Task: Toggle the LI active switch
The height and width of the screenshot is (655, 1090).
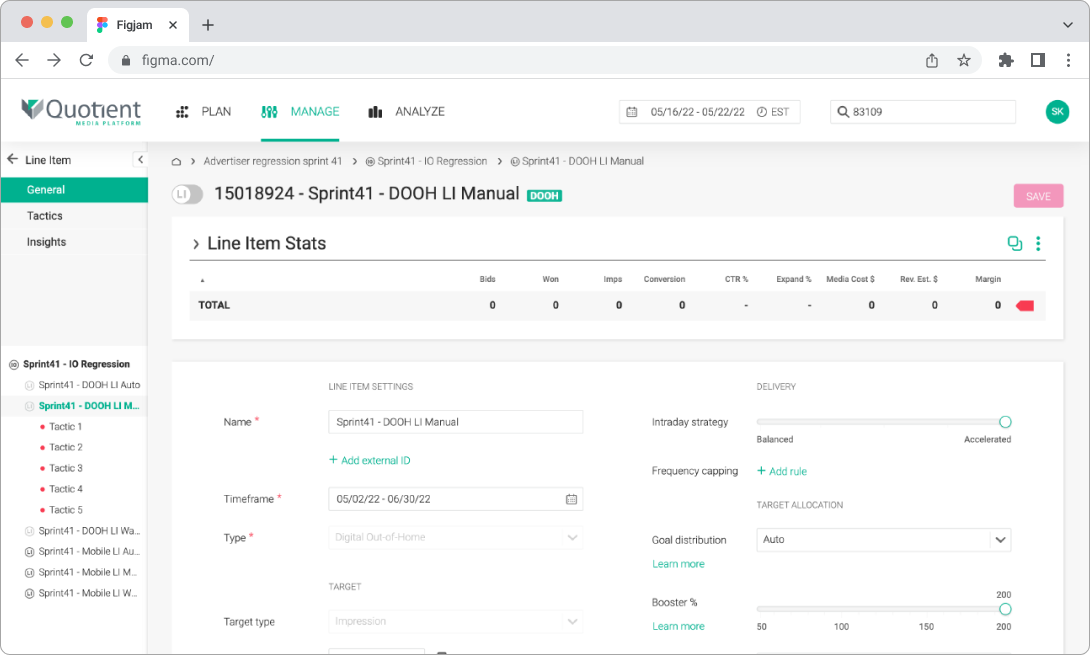Action: click(187, 195)
